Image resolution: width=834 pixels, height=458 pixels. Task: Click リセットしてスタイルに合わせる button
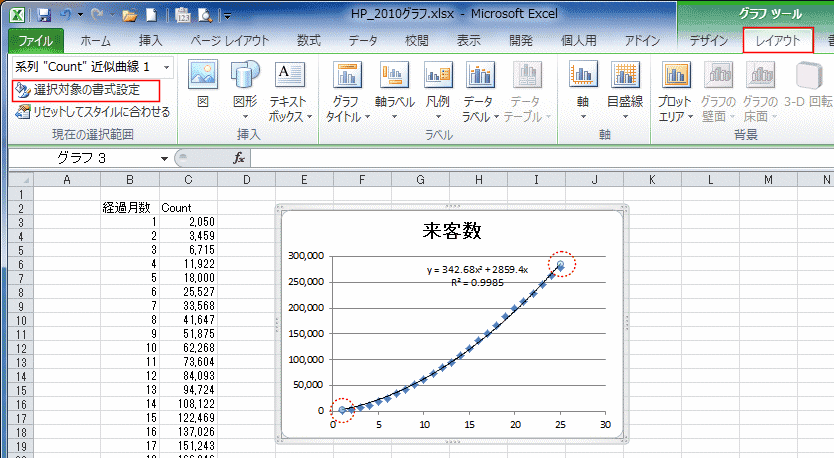(93, 112)
